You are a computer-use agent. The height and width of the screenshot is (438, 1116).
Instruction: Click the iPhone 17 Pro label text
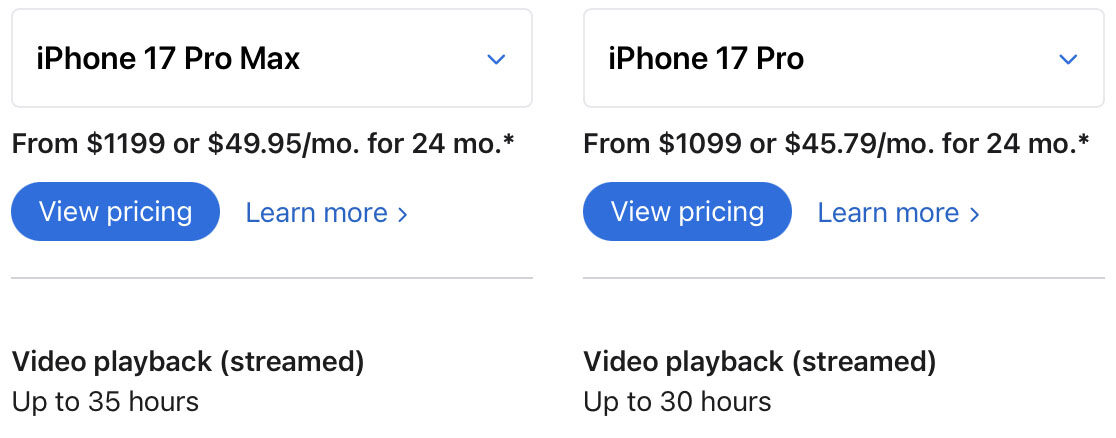pyautogui.click(x=706, y=58)
